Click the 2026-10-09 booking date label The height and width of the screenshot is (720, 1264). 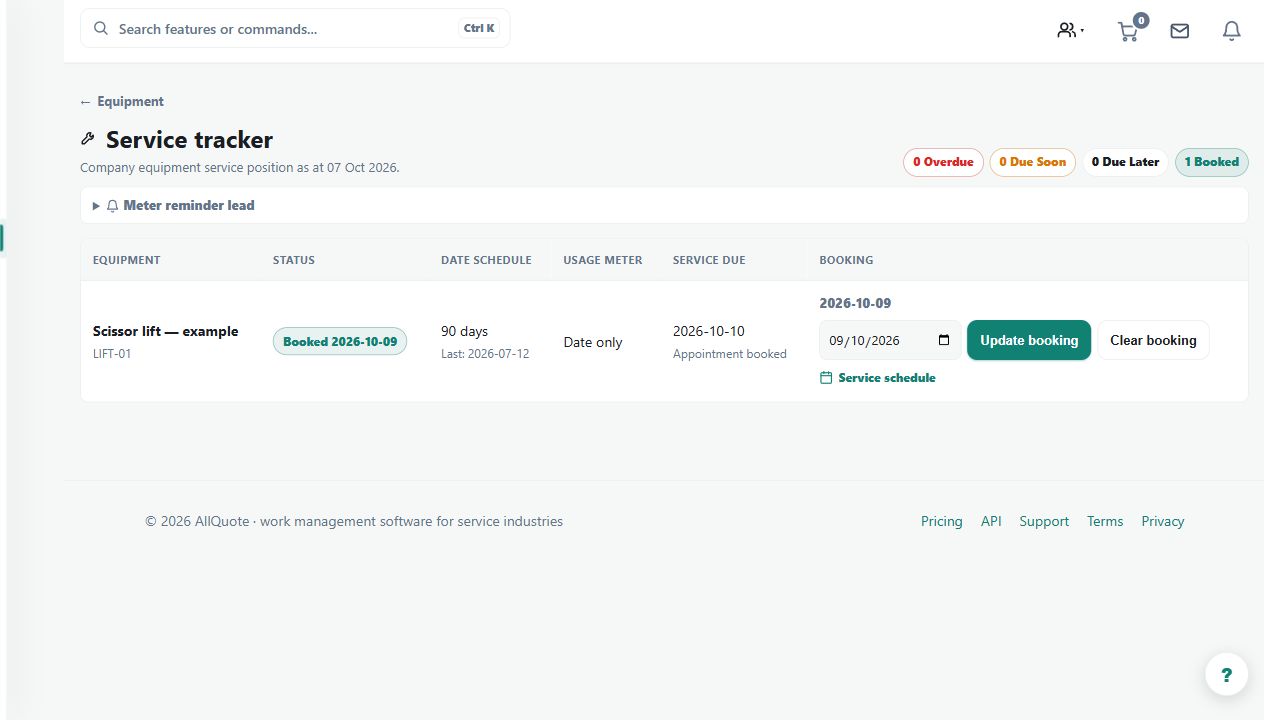point(855,303)
